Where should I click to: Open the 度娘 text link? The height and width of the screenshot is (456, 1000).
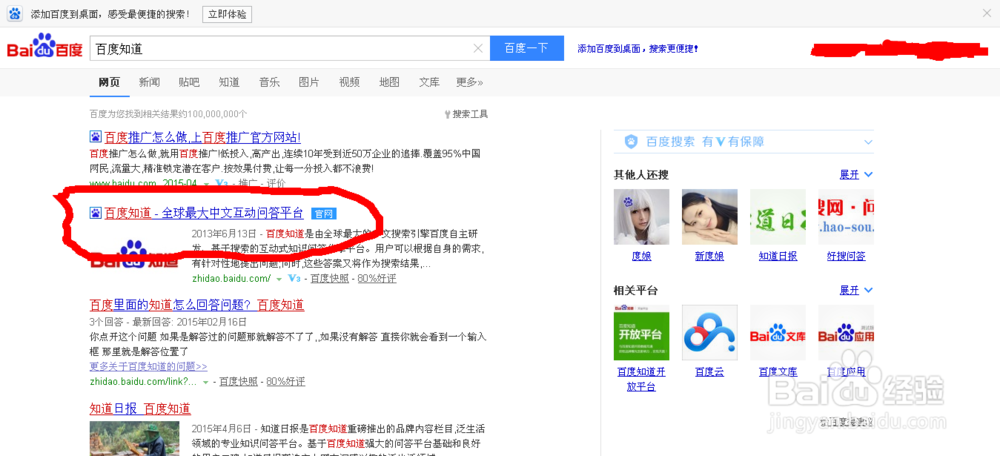tap(642, 256)
